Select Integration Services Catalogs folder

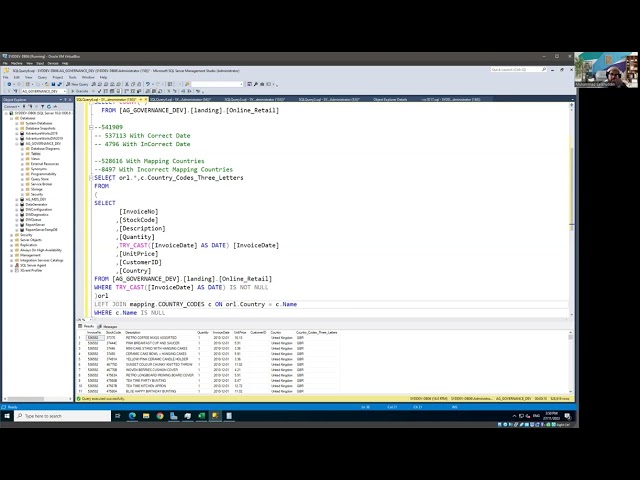42,260
